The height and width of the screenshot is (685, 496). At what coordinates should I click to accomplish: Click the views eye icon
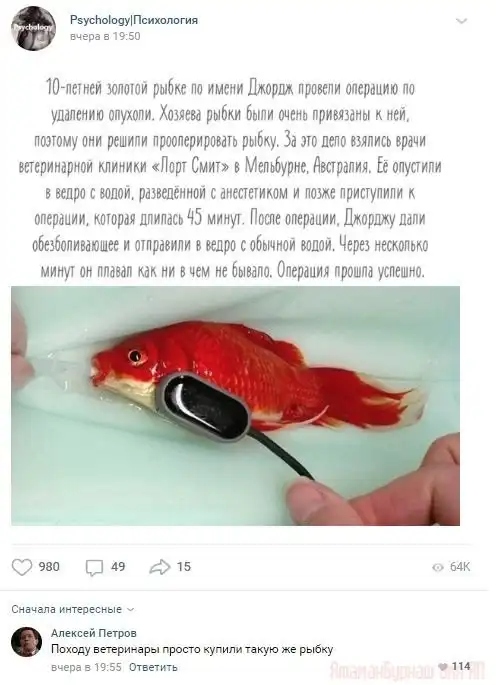pyautogui.click(x=437, y=567)
